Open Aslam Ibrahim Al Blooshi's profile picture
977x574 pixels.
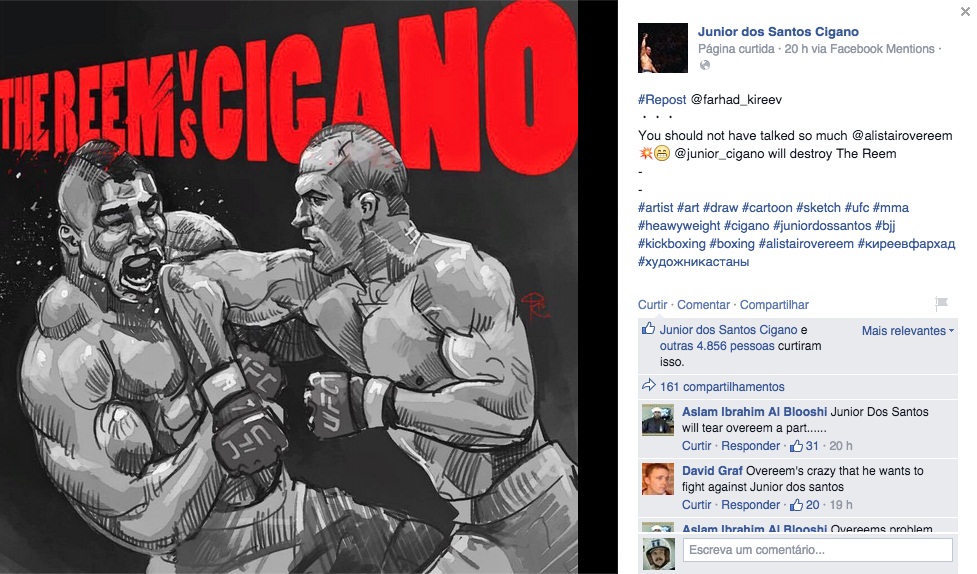[x=658, y=419]
